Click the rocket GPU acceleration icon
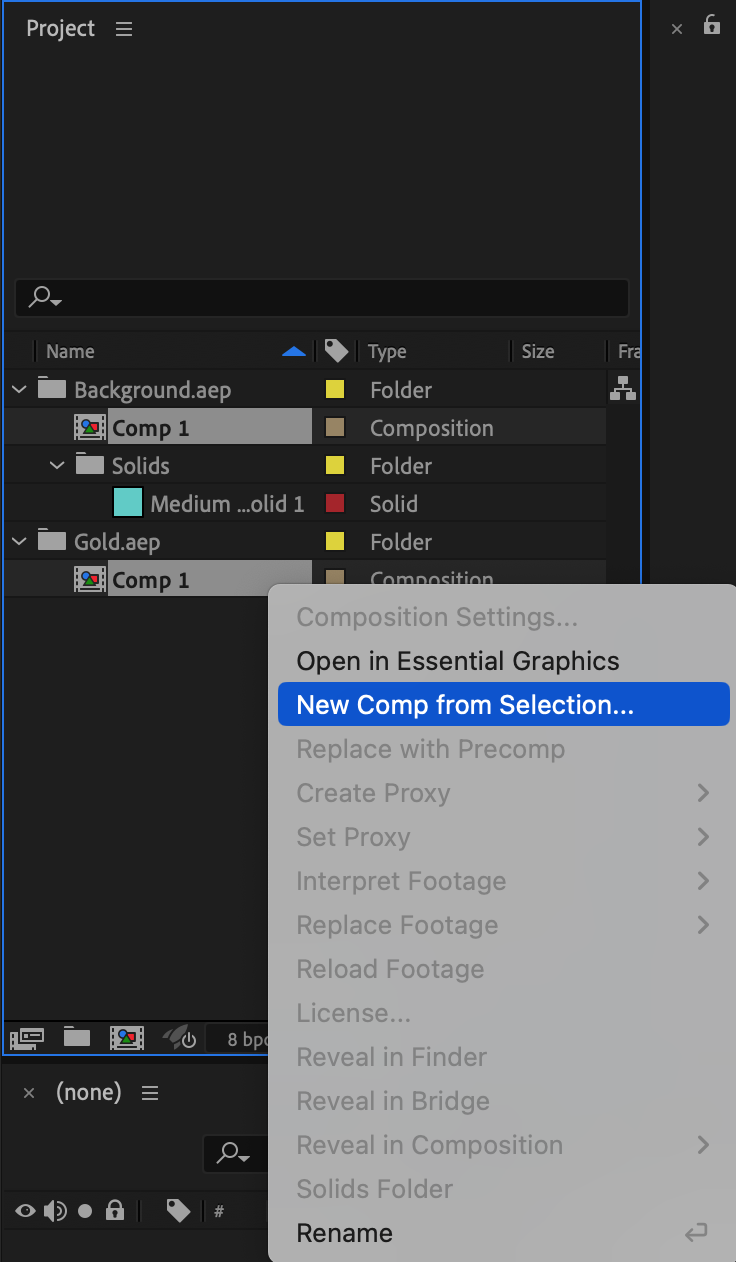 (180, 1038)
